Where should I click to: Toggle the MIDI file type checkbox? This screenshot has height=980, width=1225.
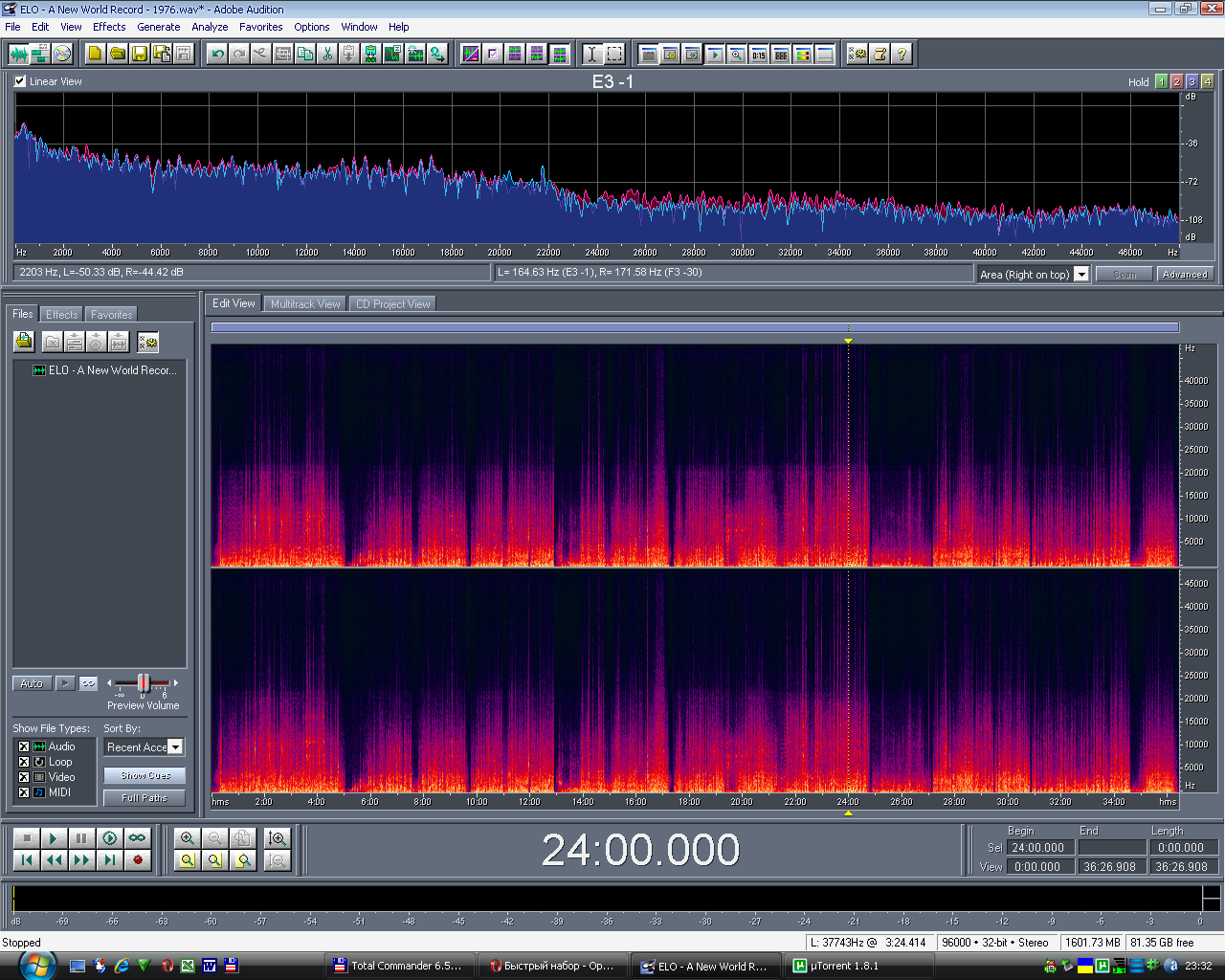[x=24, y=792]
